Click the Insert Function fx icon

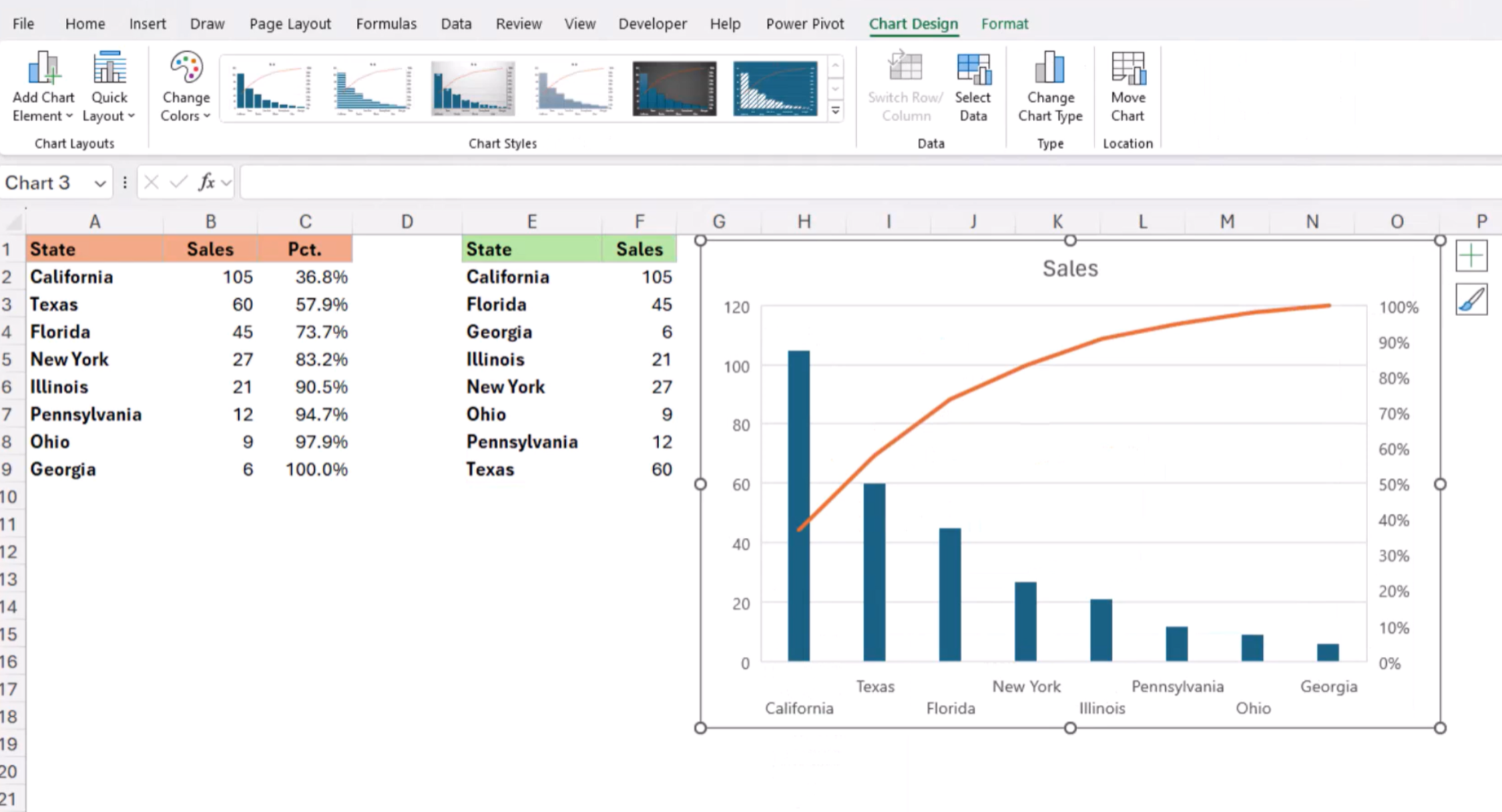click(x=206, y=182)
